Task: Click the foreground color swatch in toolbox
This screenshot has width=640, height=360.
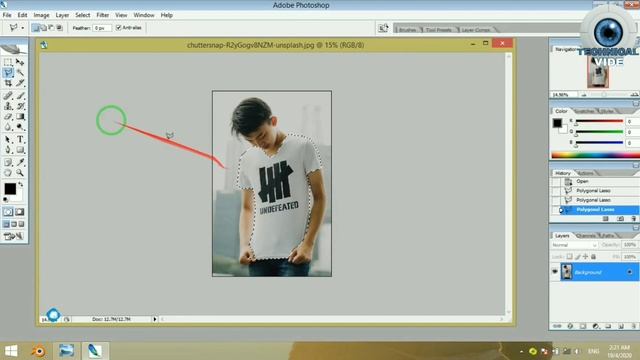Action: (x=10, y=189)
